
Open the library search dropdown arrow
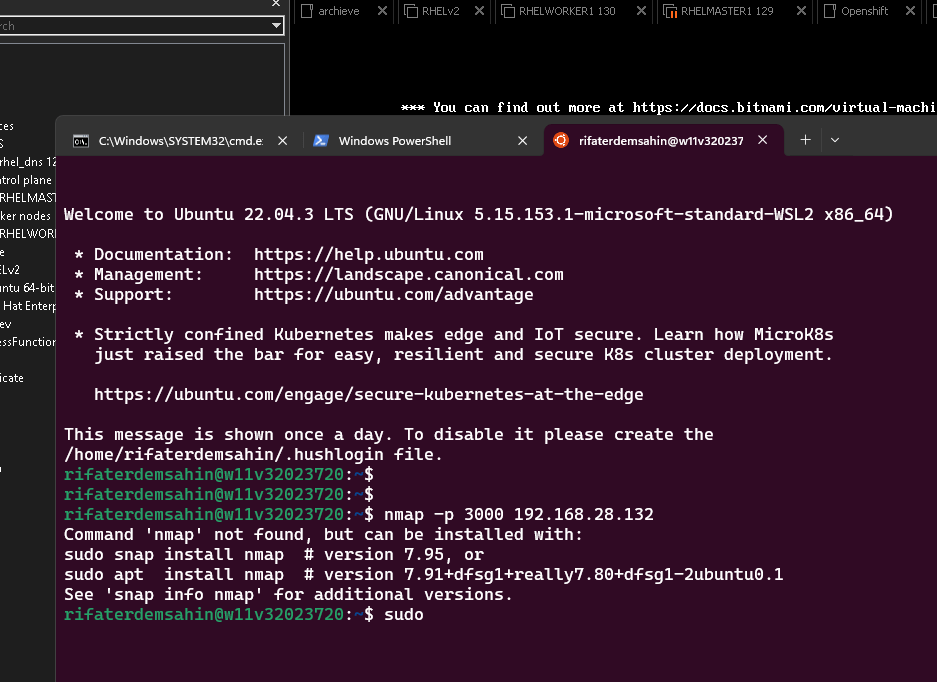click(x=276, y=26)
